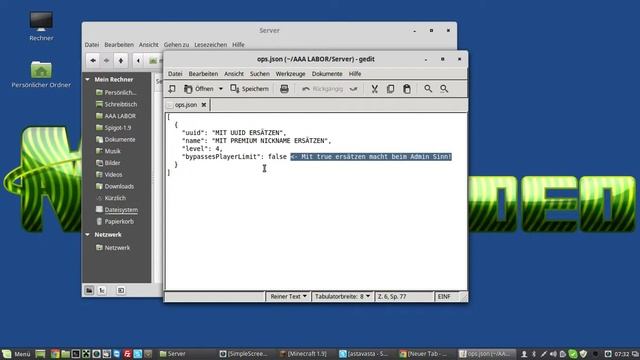The height and width of the screenshot is (360, 640).
Task: Open Gehen zu menu in Server window
Action: (176, 45)
